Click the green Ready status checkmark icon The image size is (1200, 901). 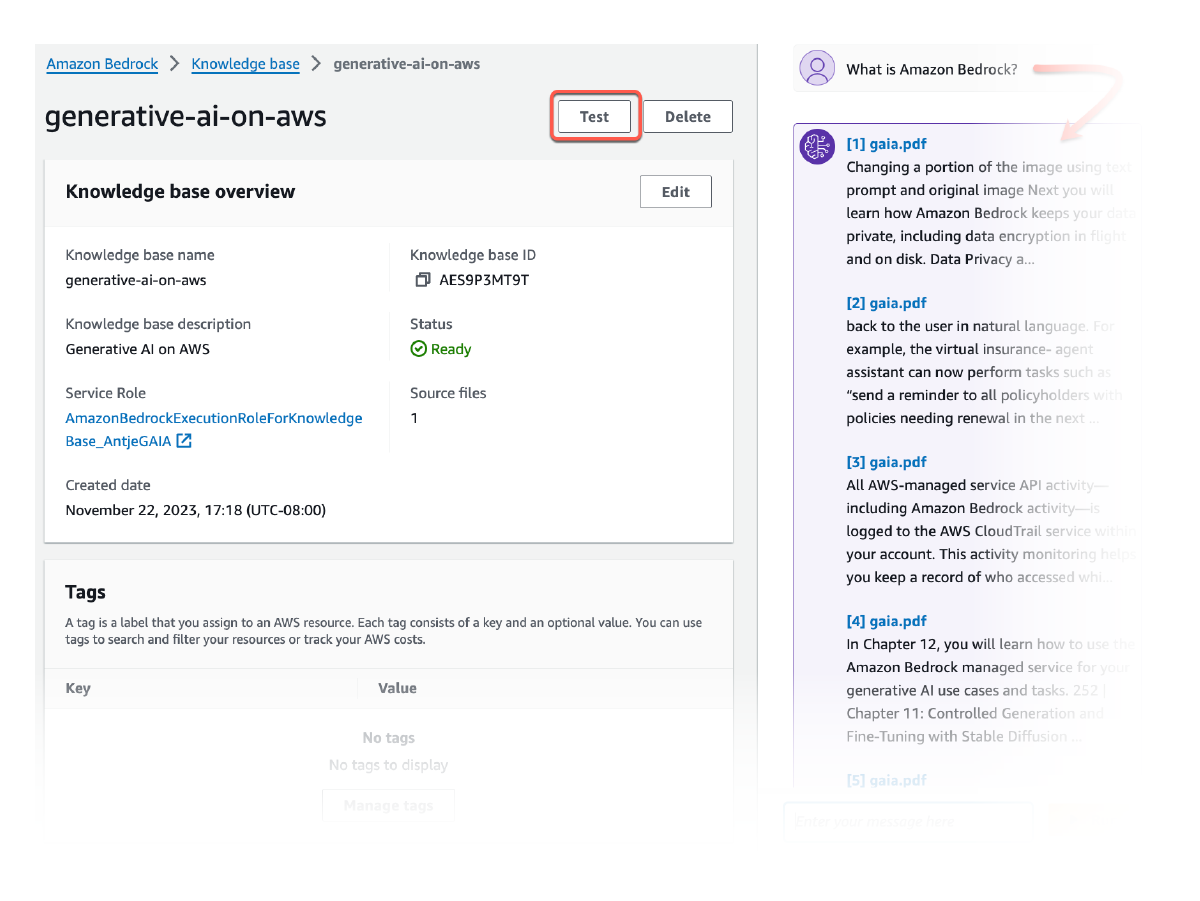[x=419, y=349]
